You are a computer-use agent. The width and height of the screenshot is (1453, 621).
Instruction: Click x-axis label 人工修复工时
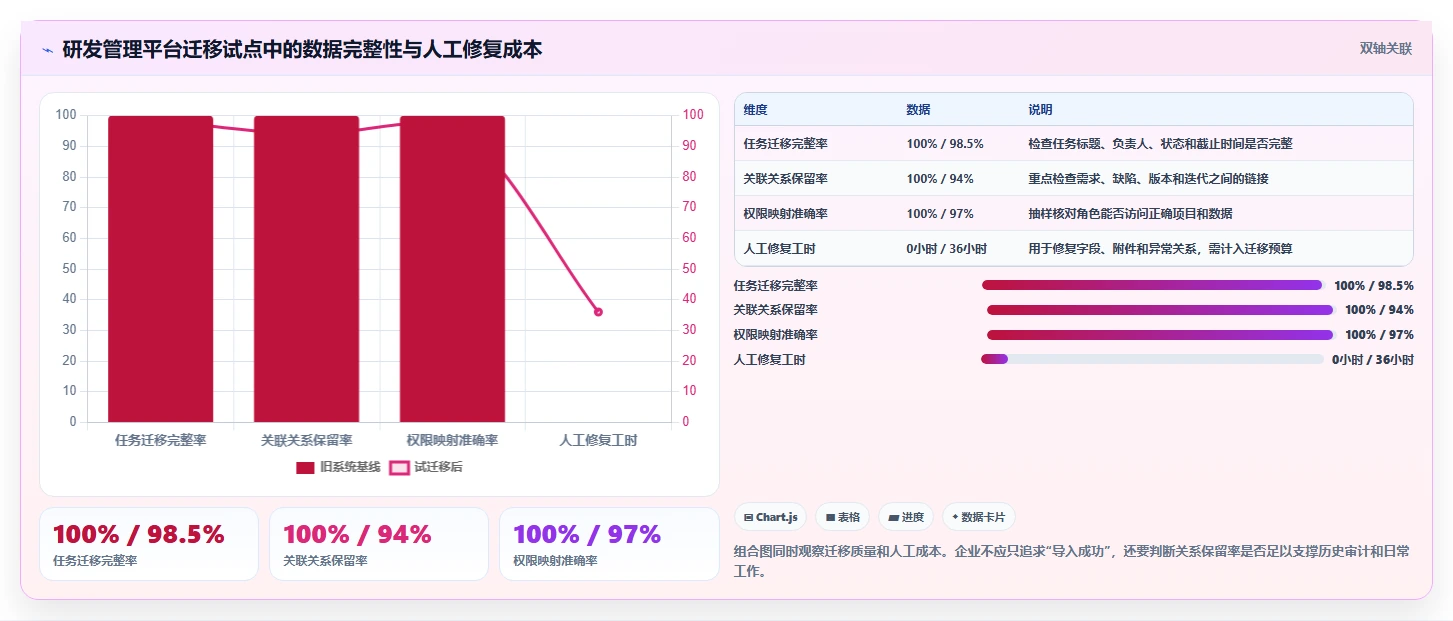598,440
